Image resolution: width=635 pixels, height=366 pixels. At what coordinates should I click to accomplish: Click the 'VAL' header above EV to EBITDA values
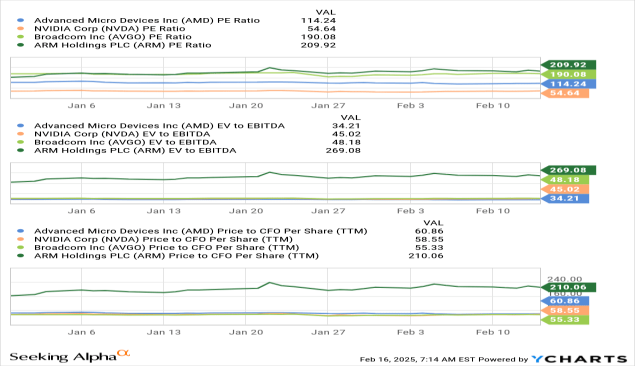point(350,118)
